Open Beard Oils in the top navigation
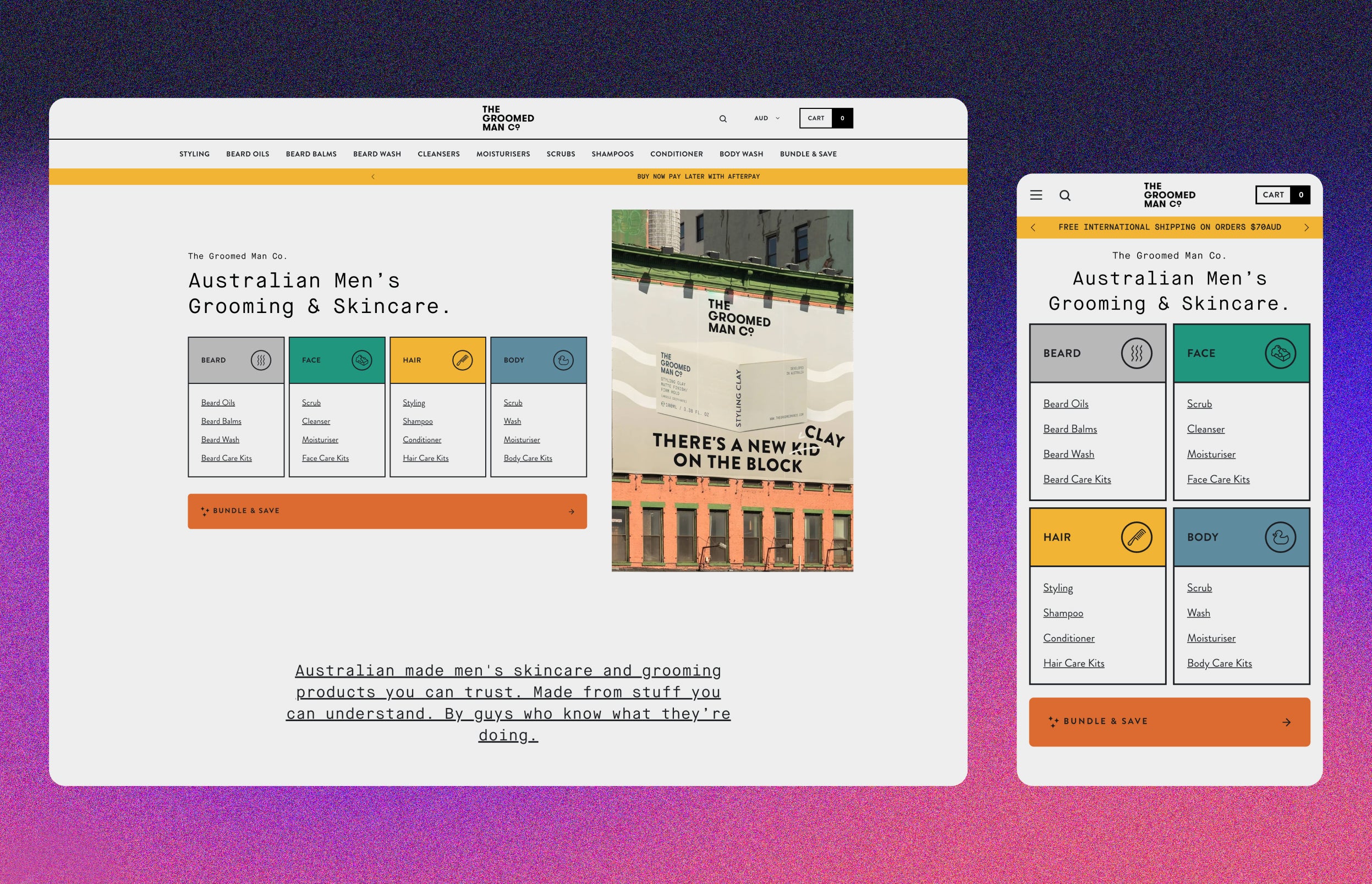 click(248, 154)
